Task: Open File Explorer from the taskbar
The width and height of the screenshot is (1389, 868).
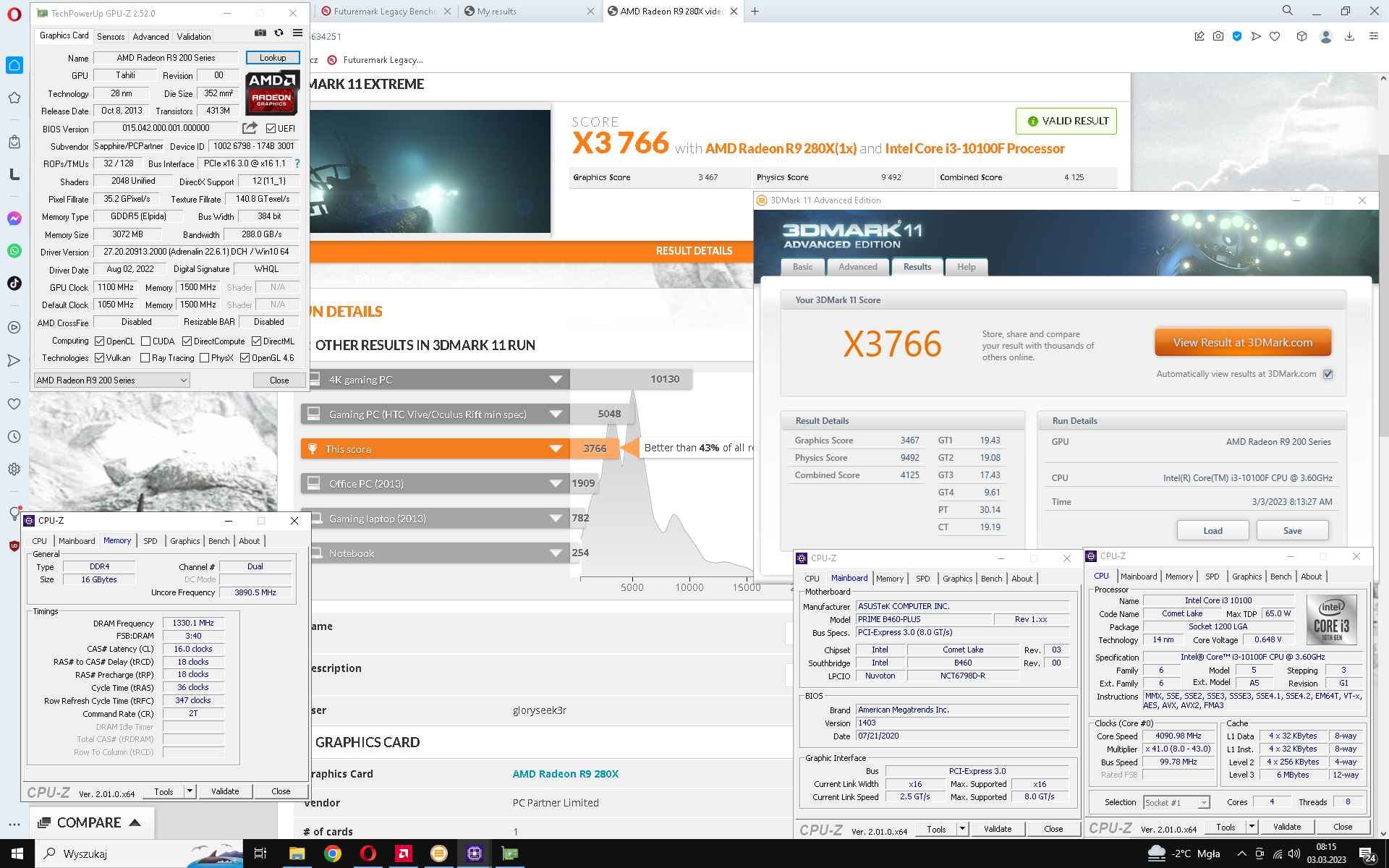Action: (x=297, y=854)
